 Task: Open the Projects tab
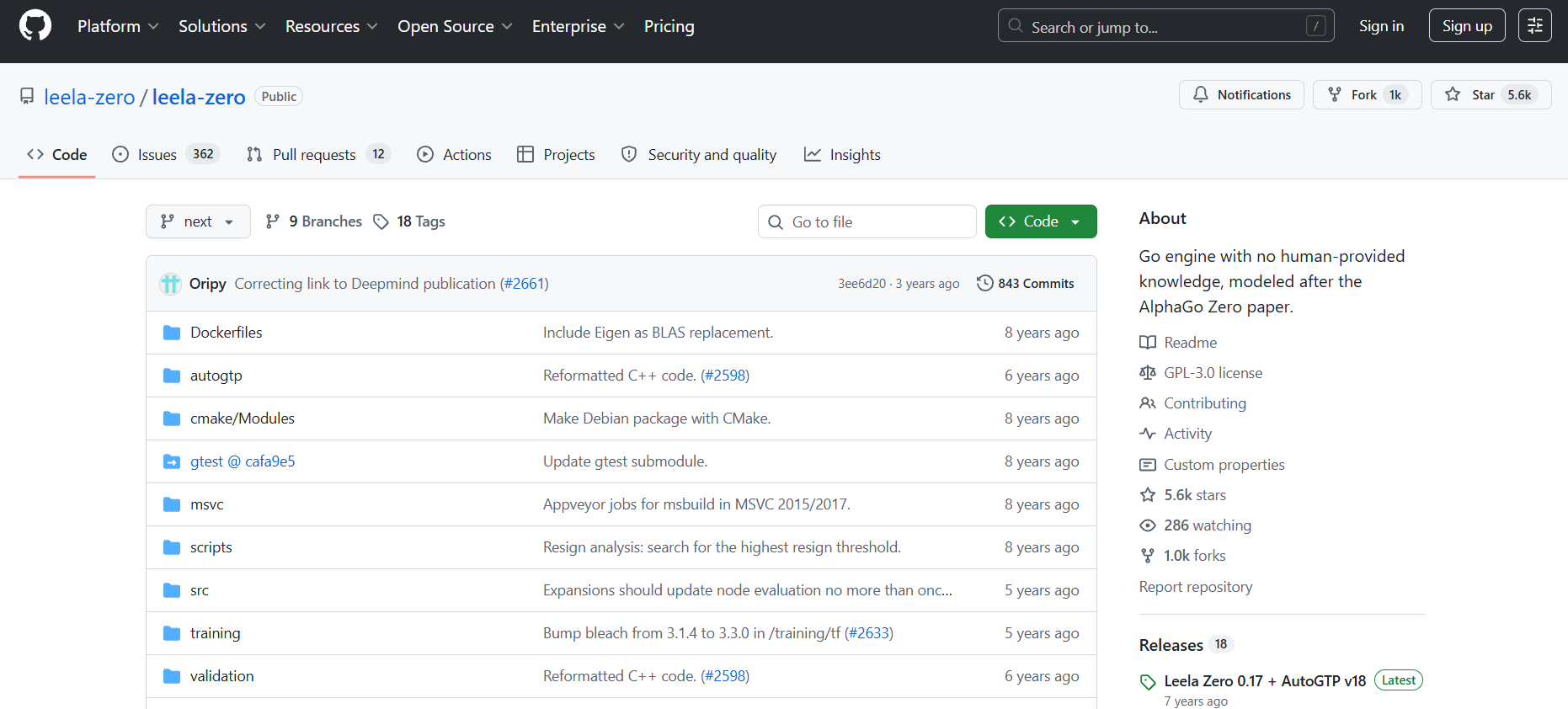coord(556,154)
